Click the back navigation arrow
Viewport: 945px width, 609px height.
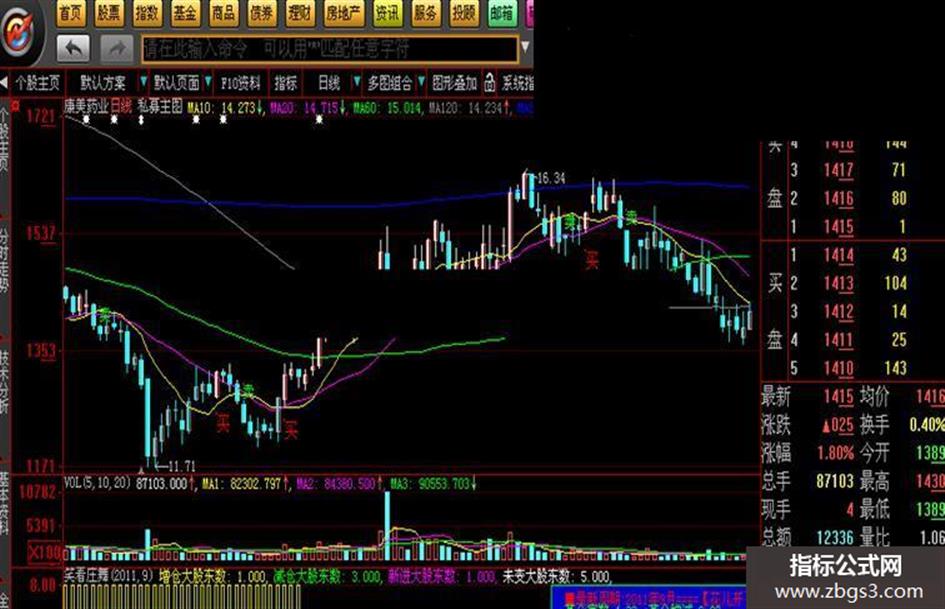tap(74, 48)
